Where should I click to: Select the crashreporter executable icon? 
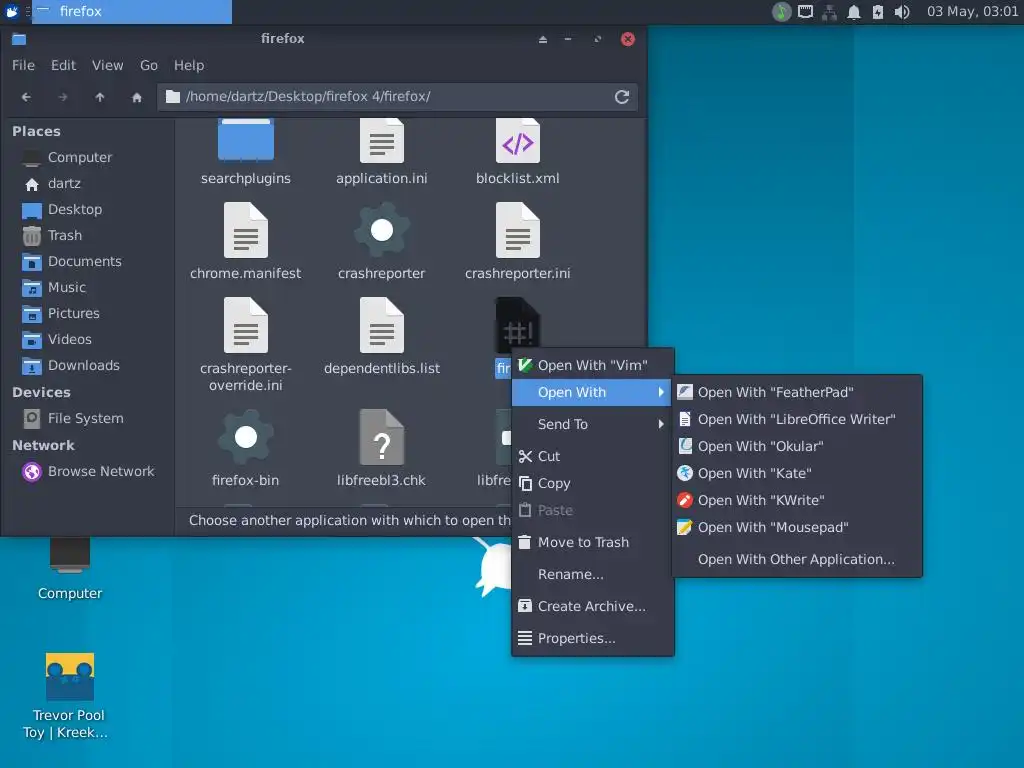[x=381, y=230]
